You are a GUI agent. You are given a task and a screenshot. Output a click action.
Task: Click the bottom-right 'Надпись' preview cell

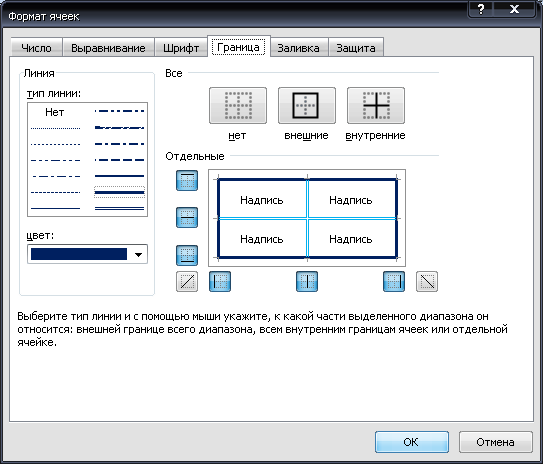350,239
